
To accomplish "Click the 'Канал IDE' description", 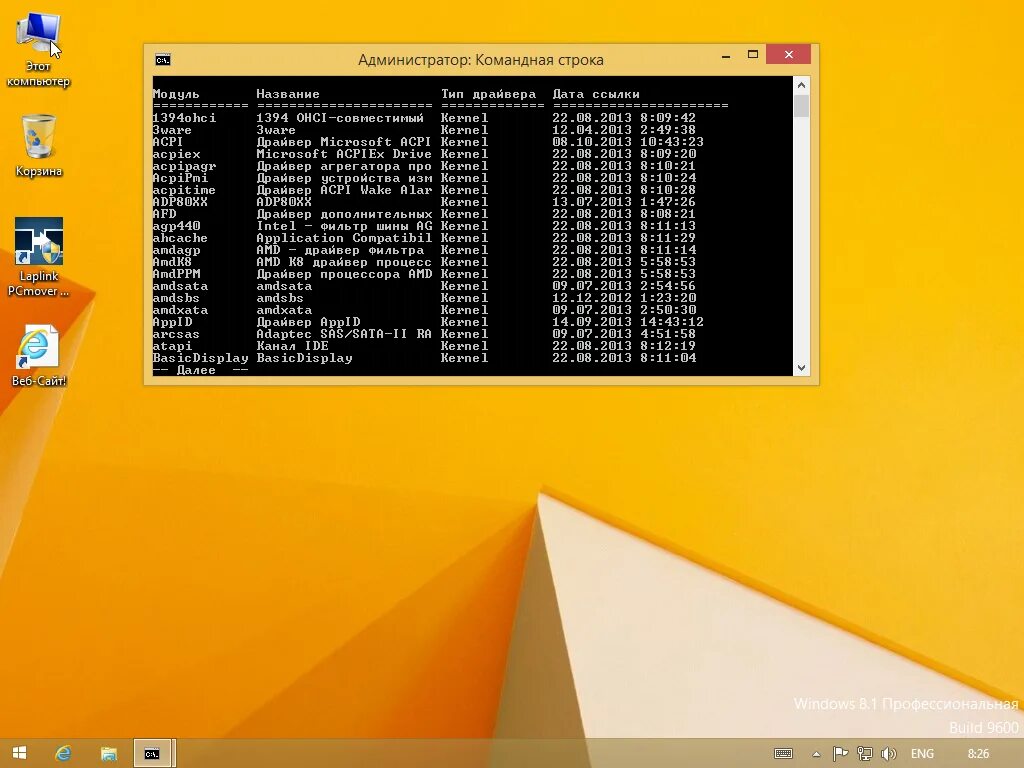I will pyautogui.click(x=293, y=346).
